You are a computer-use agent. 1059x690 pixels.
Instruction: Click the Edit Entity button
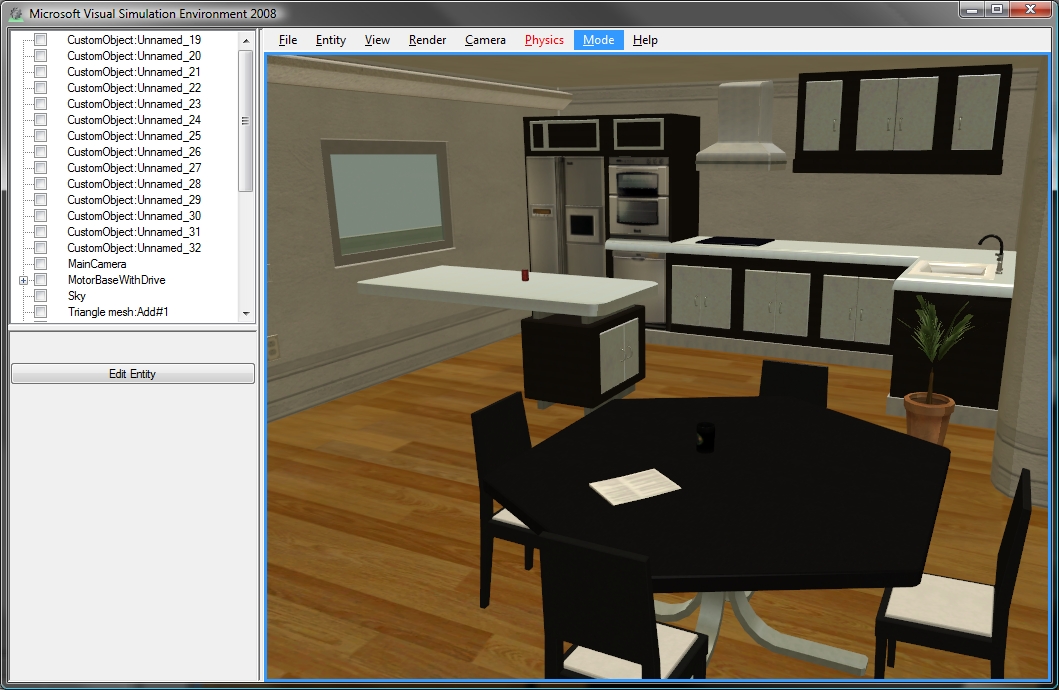point(132,373)
